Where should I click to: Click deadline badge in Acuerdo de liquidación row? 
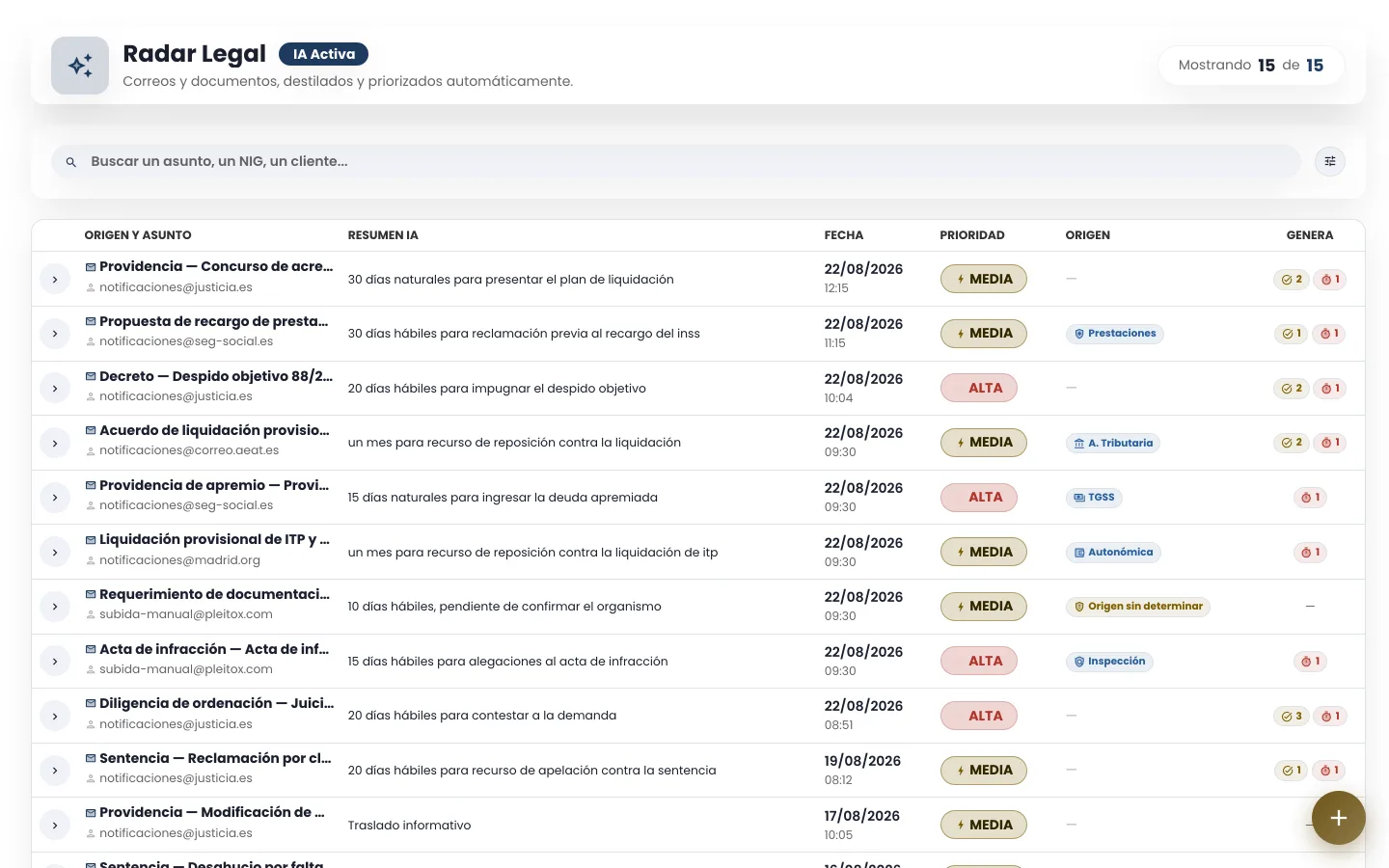(x=1329, y=443)
